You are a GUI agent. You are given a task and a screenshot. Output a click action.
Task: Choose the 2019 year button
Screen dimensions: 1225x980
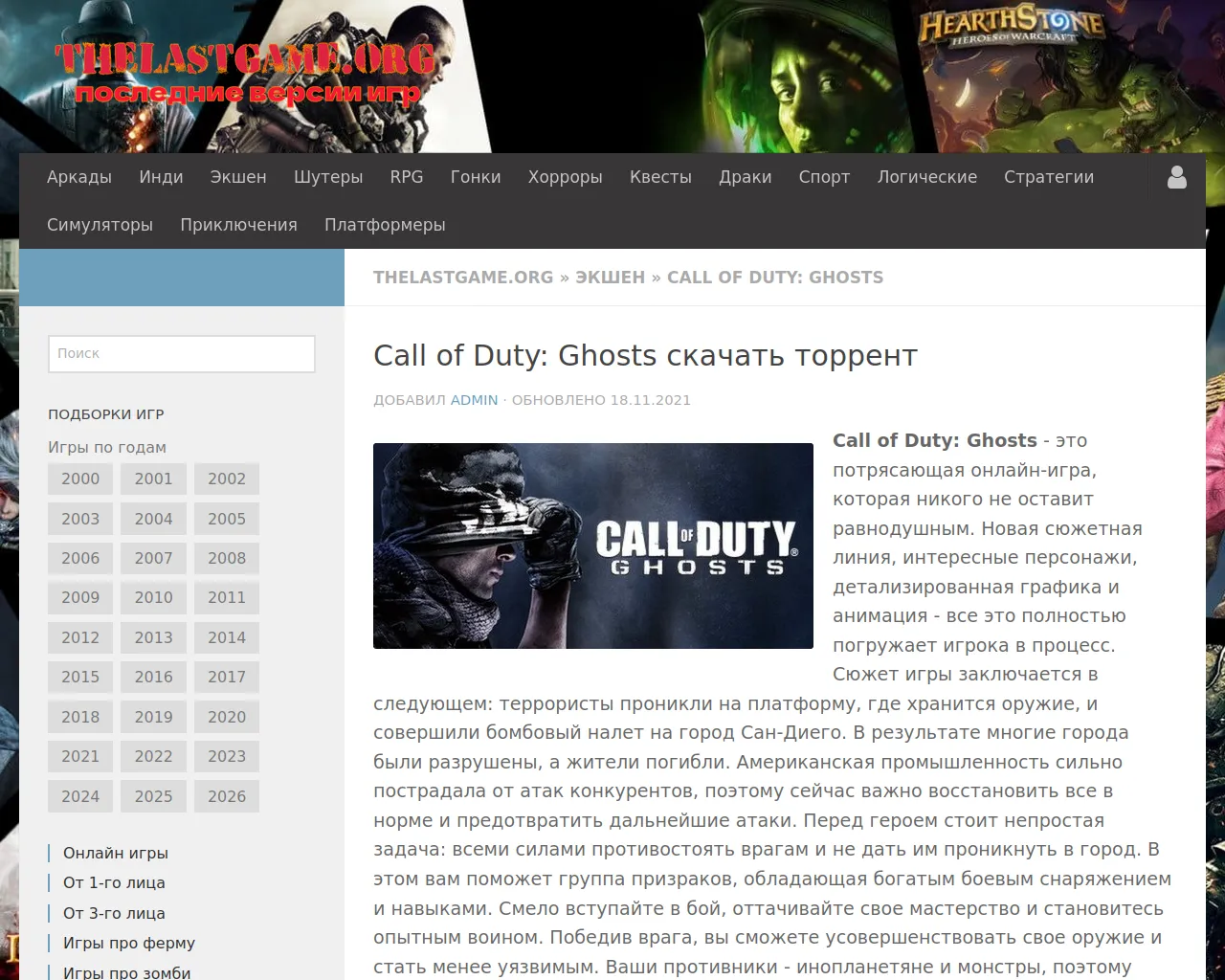pyautogui.click(x=154, y=718)
